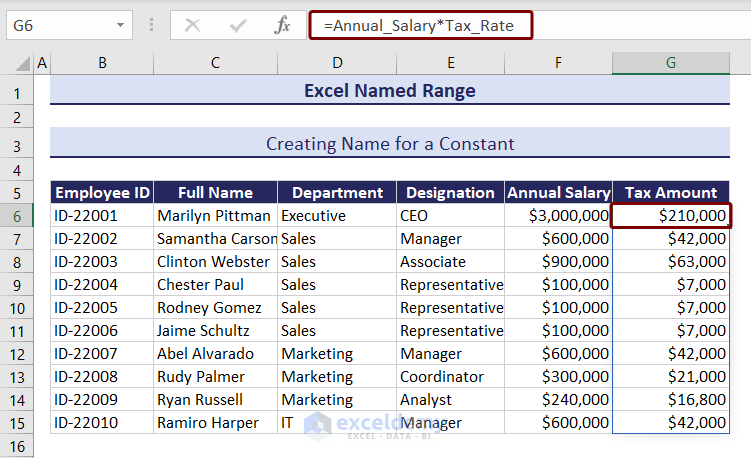Click the formula bar with =Annual_Salary*Tax_Rate
This screenshot has height=458, width=751.
point(420,25)
